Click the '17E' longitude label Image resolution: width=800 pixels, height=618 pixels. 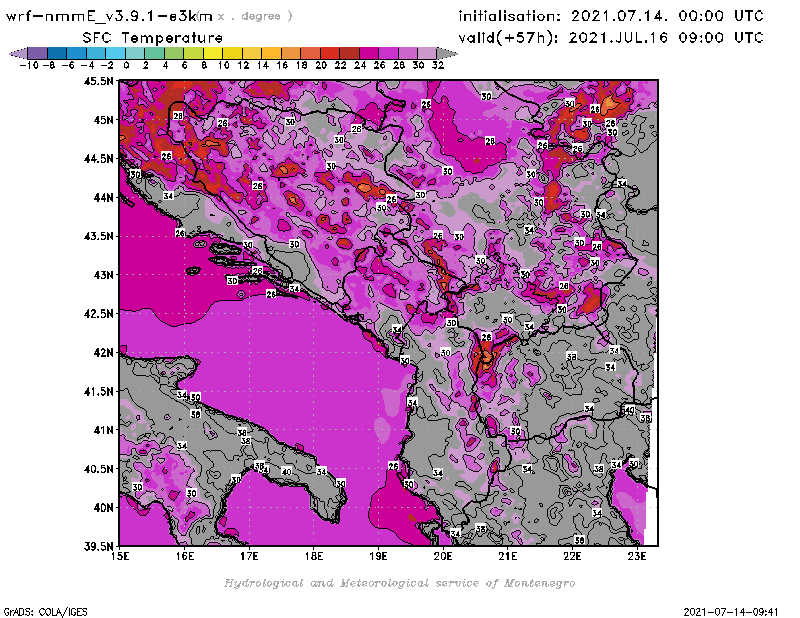(249, 556)
